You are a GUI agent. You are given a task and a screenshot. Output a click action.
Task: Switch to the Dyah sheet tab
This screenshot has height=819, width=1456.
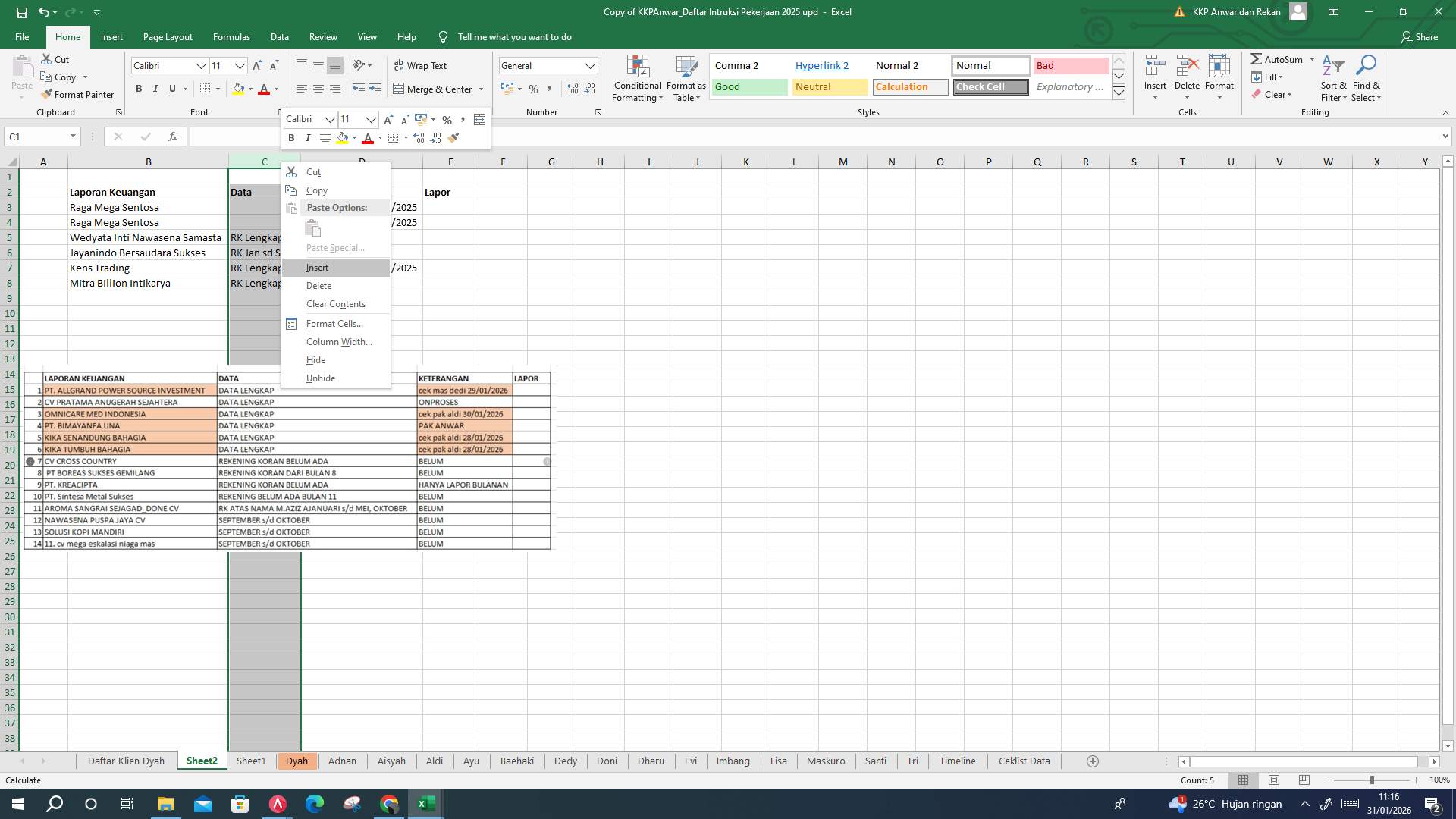pyautogui.click(x=297, y=761)
